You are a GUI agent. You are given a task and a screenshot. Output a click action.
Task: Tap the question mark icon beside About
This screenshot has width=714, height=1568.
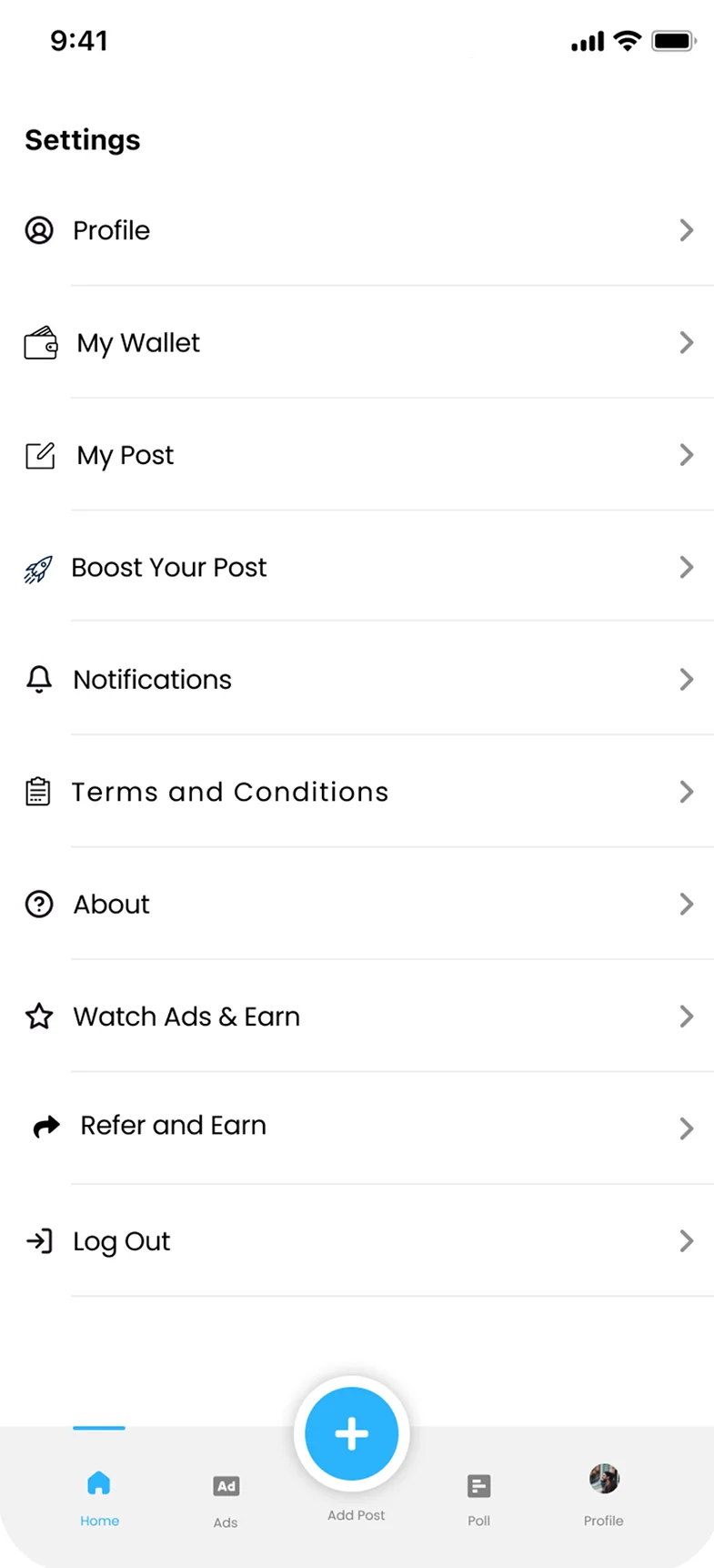39,905
